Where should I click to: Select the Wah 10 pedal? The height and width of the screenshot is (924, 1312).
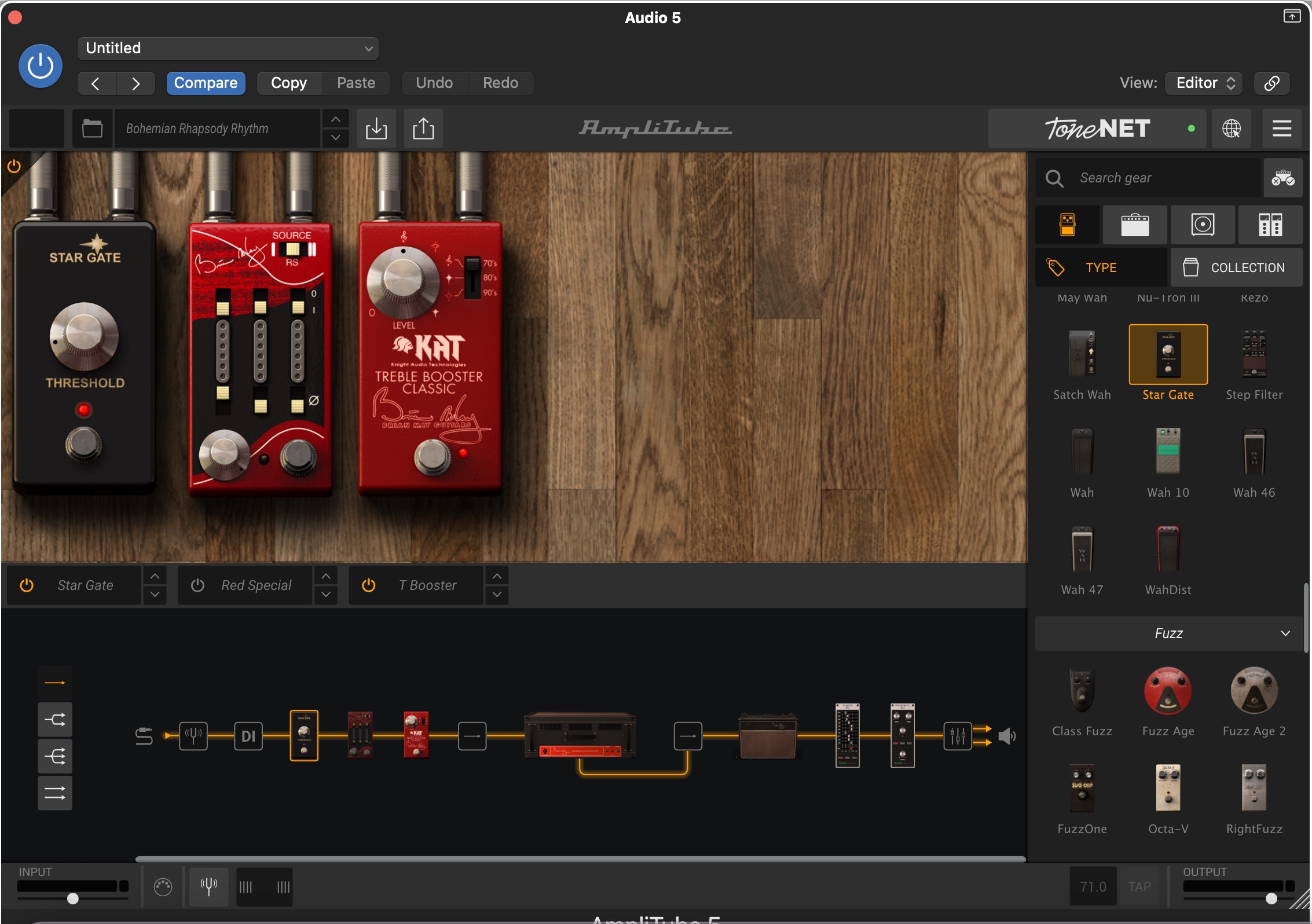[x=1168, y=463]
